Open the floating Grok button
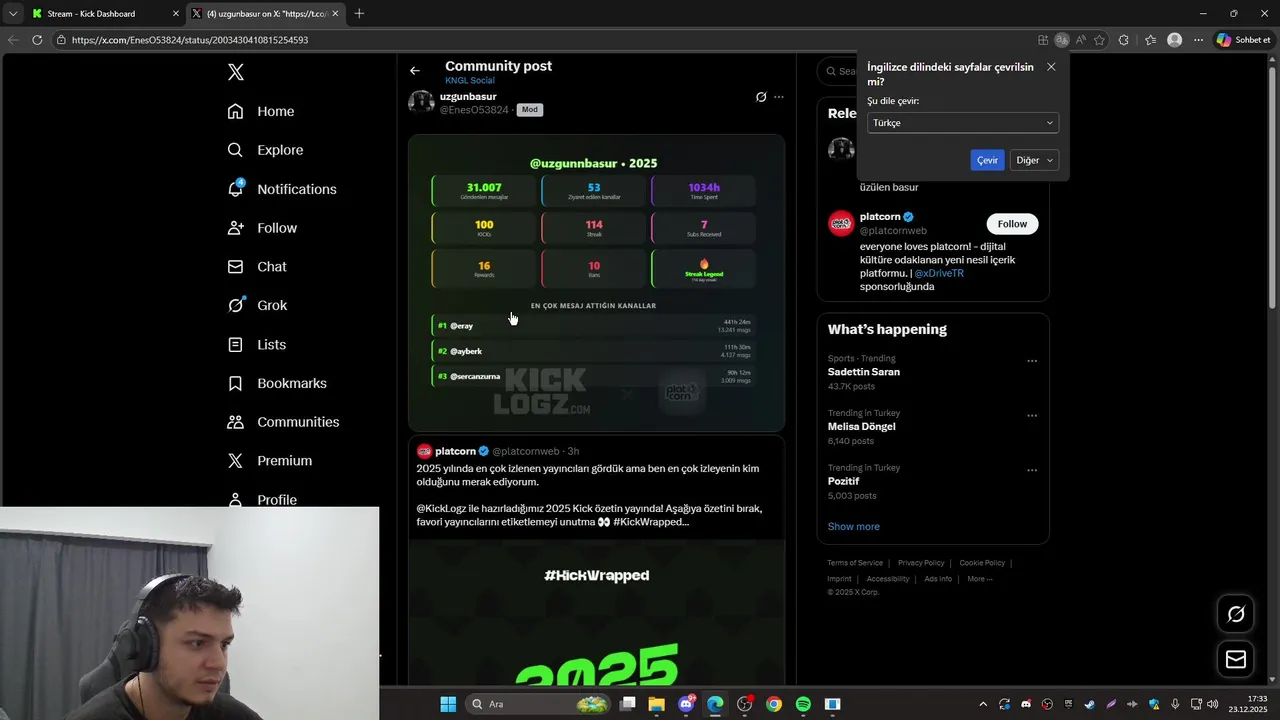Image resolution: width=1280 pixels, height=720 pixels. pyautogui.click(x=1236, y=614)
